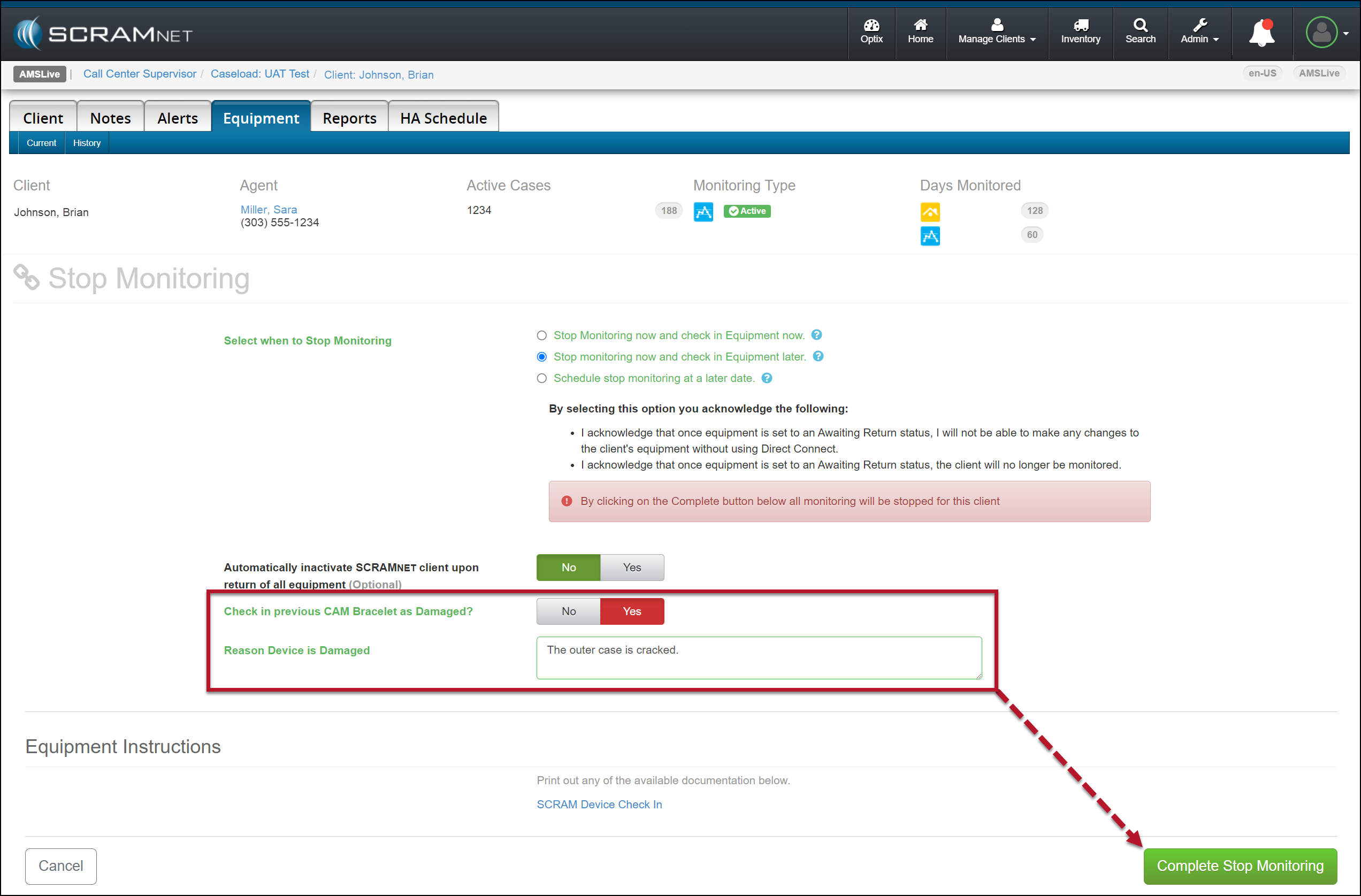Image resolution: width=1361 pixels, height=896 pixels.
Task: Expand the Manage Clients dropdown
Action: coord(997,33)
